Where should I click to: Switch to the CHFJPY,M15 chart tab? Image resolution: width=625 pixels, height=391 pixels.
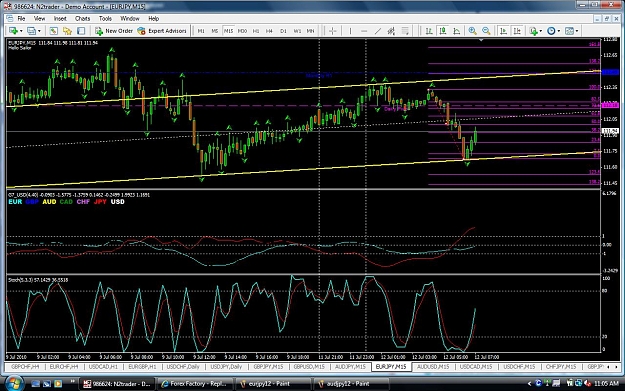pos(561,367)
